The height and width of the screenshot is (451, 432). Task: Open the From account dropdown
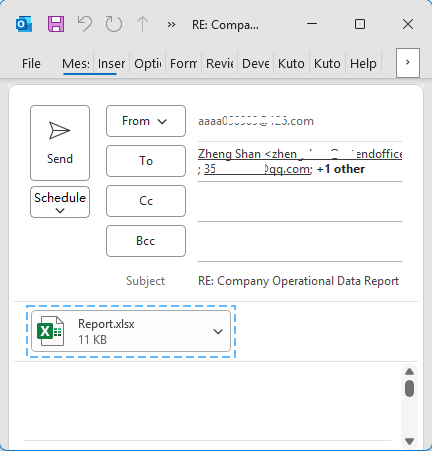(146, 121)
